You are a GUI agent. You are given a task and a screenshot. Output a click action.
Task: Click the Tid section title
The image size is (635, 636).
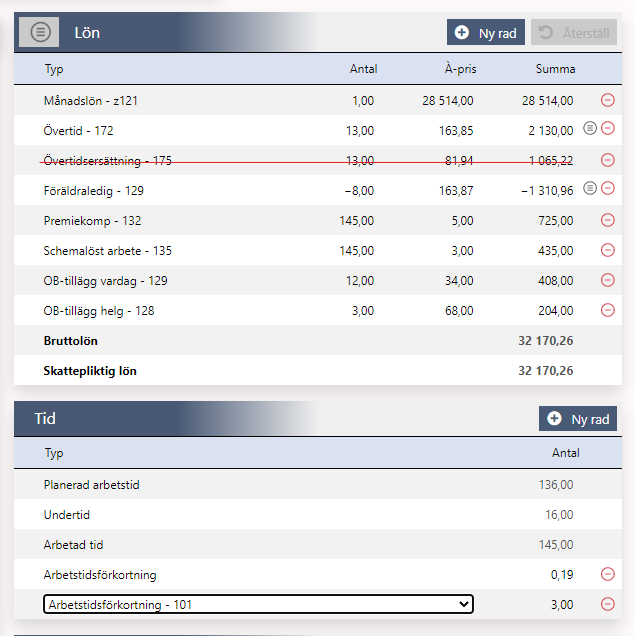tap(45, 419)
